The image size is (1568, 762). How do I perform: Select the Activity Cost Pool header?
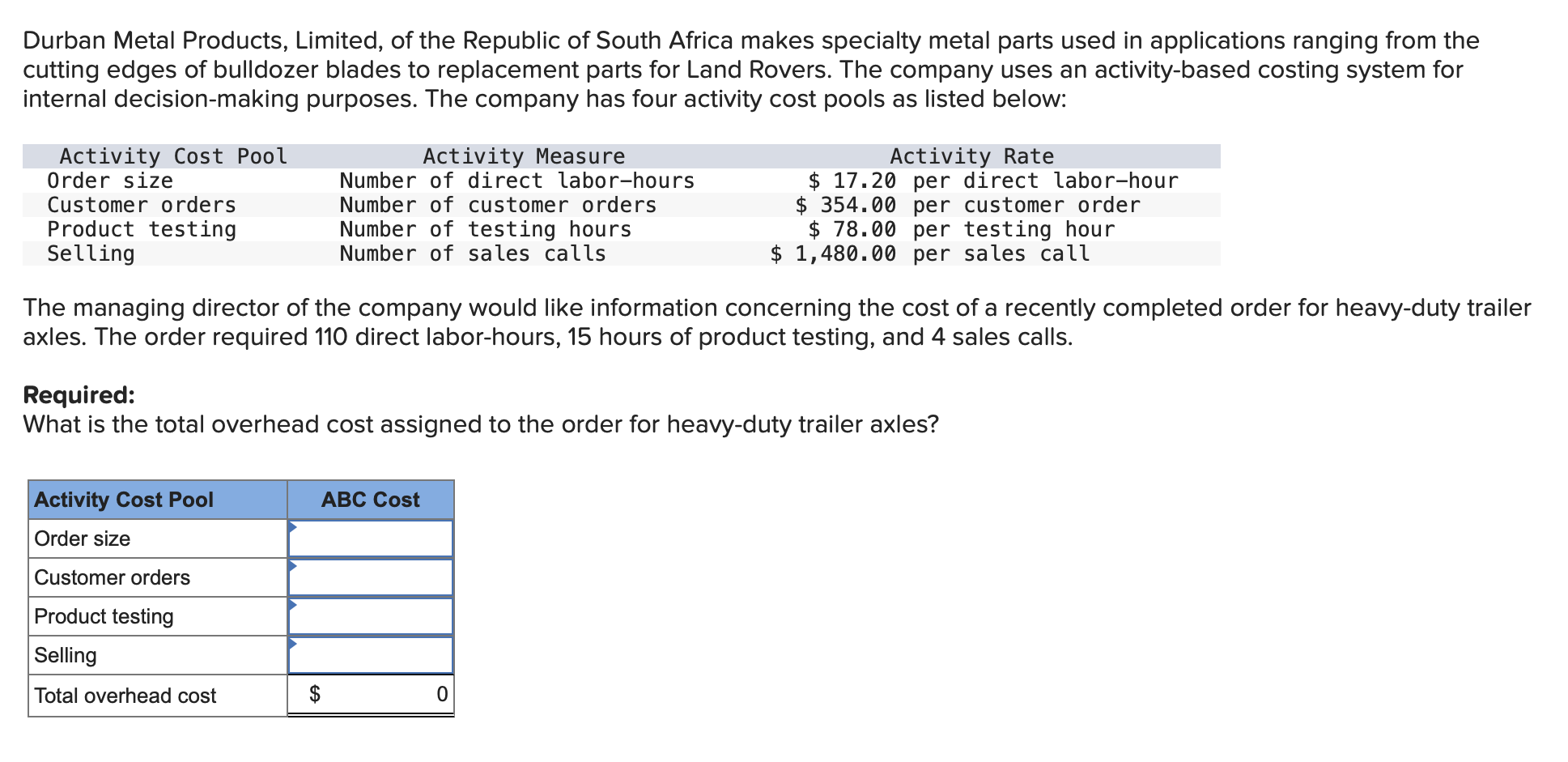point(123,499)
